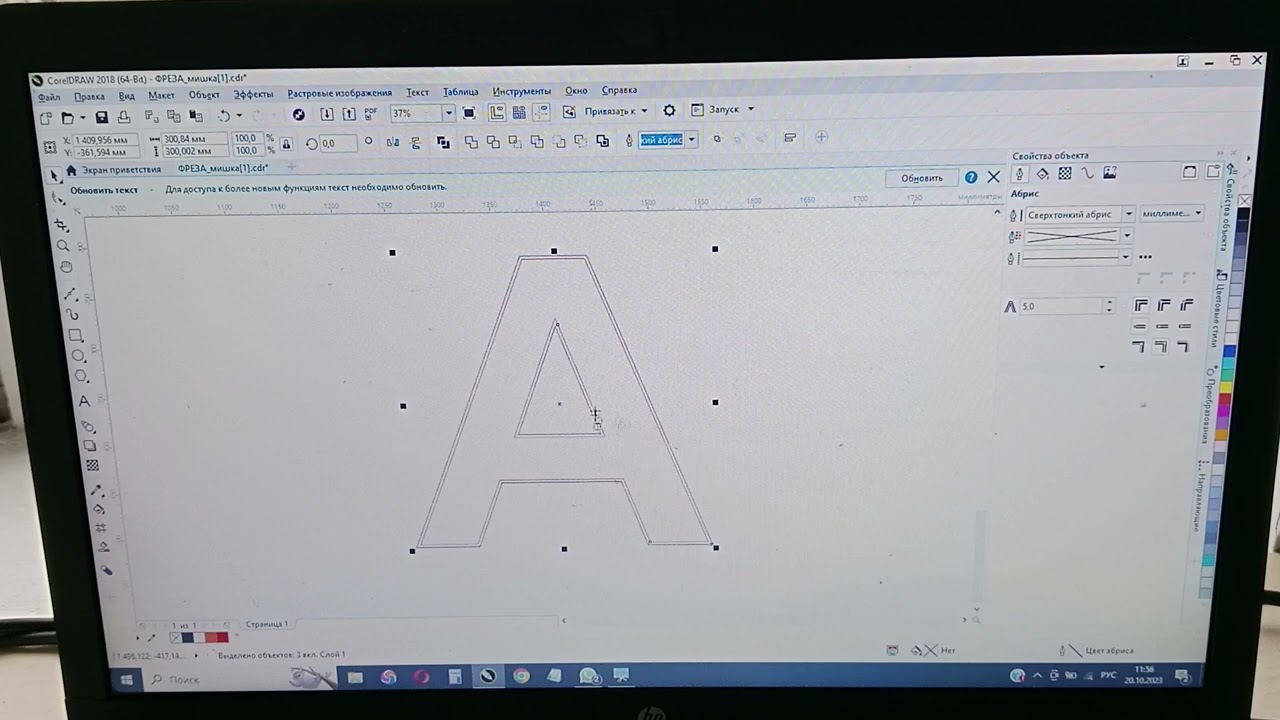
Task: Click the Mirror horizontally icon
Action: tap(394, 143)
